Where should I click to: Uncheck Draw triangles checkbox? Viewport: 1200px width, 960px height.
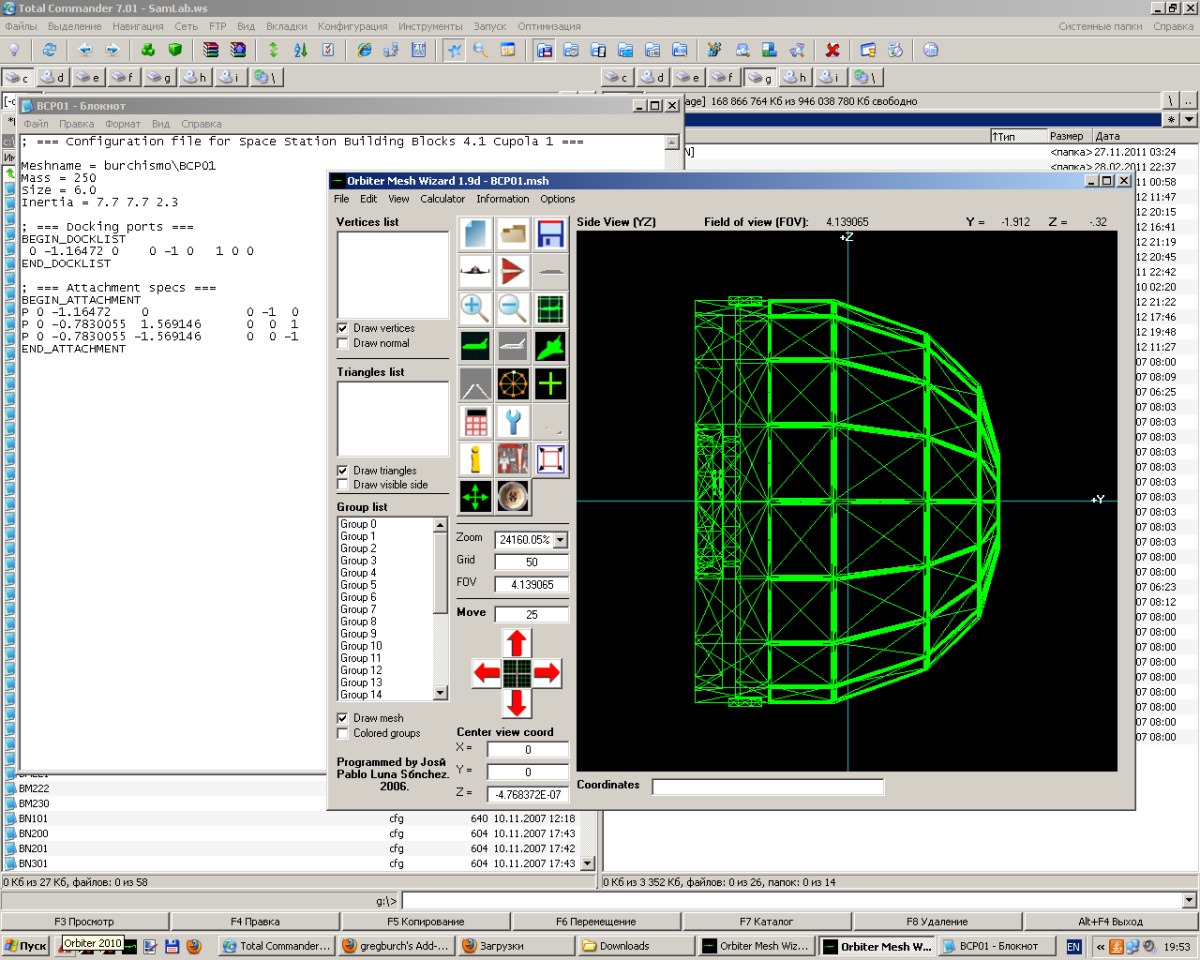click(343, 470)
